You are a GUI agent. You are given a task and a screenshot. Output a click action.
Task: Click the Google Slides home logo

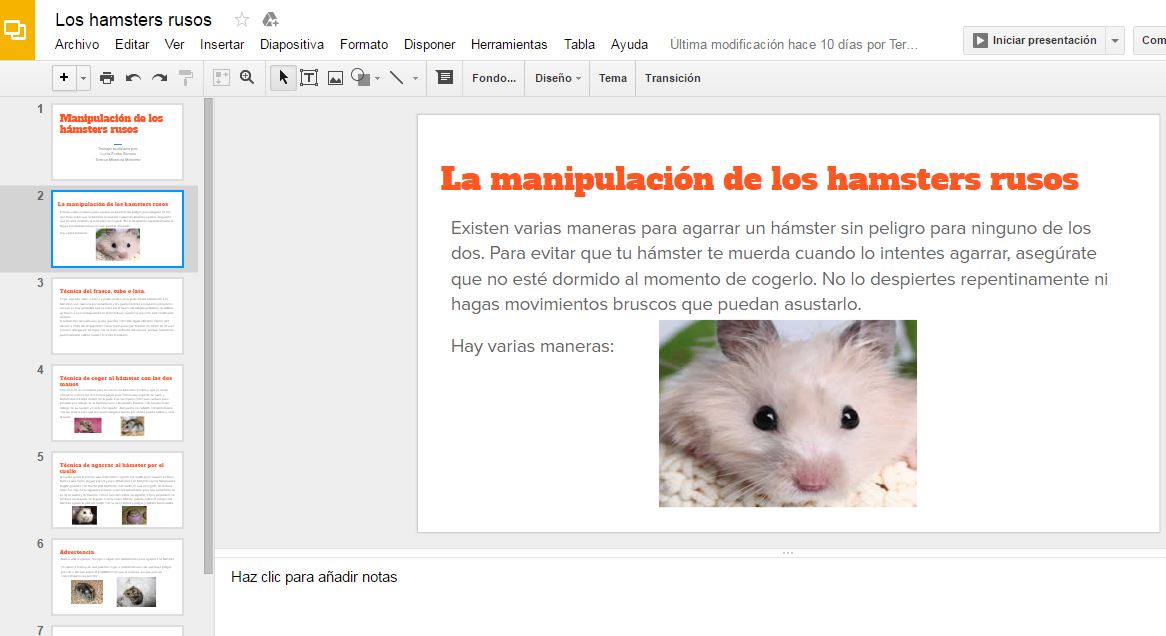[x=16, y=30]
